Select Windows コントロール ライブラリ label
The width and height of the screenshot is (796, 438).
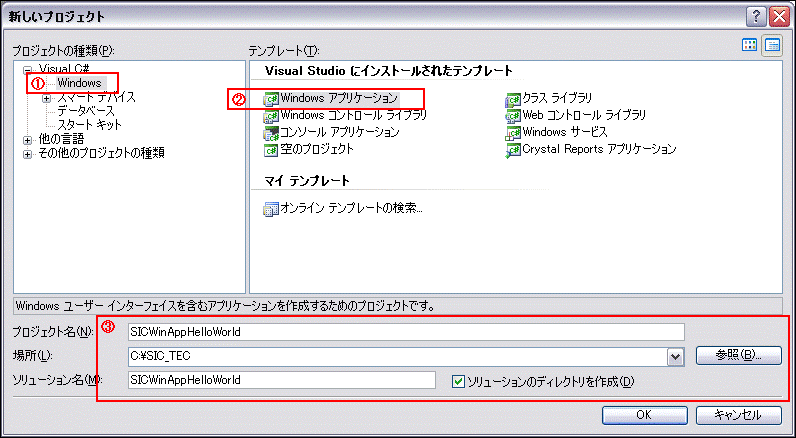pyautogui.click(x=354, y=115)
